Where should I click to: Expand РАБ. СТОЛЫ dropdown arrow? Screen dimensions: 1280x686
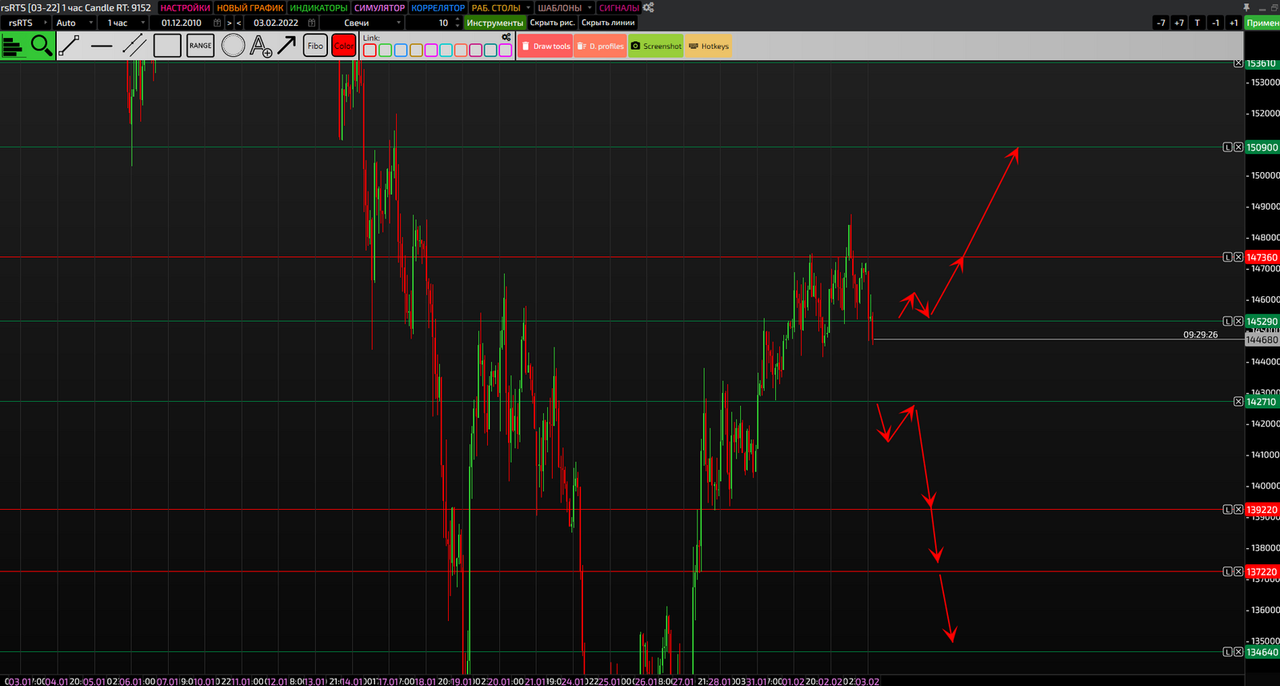tap(530, 7)
